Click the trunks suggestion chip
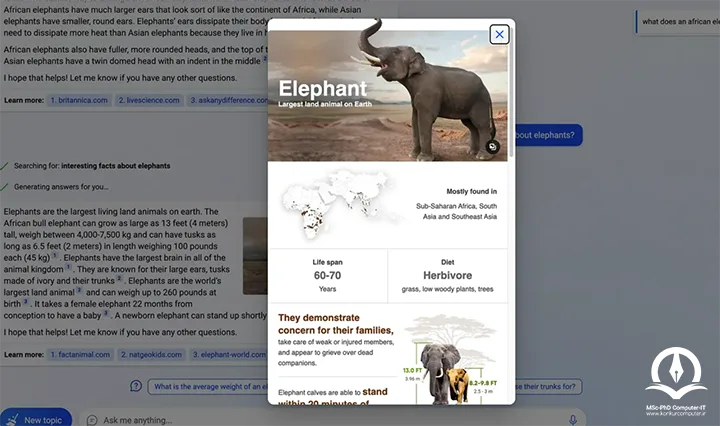 pyautogui.click(x=549, y=387)
